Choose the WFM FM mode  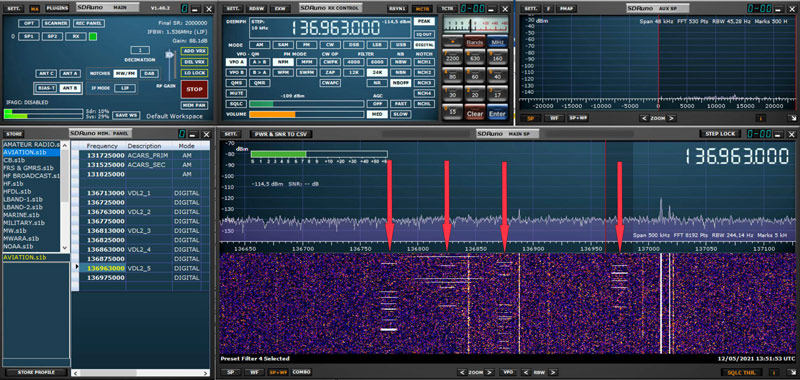pos(283,72)
